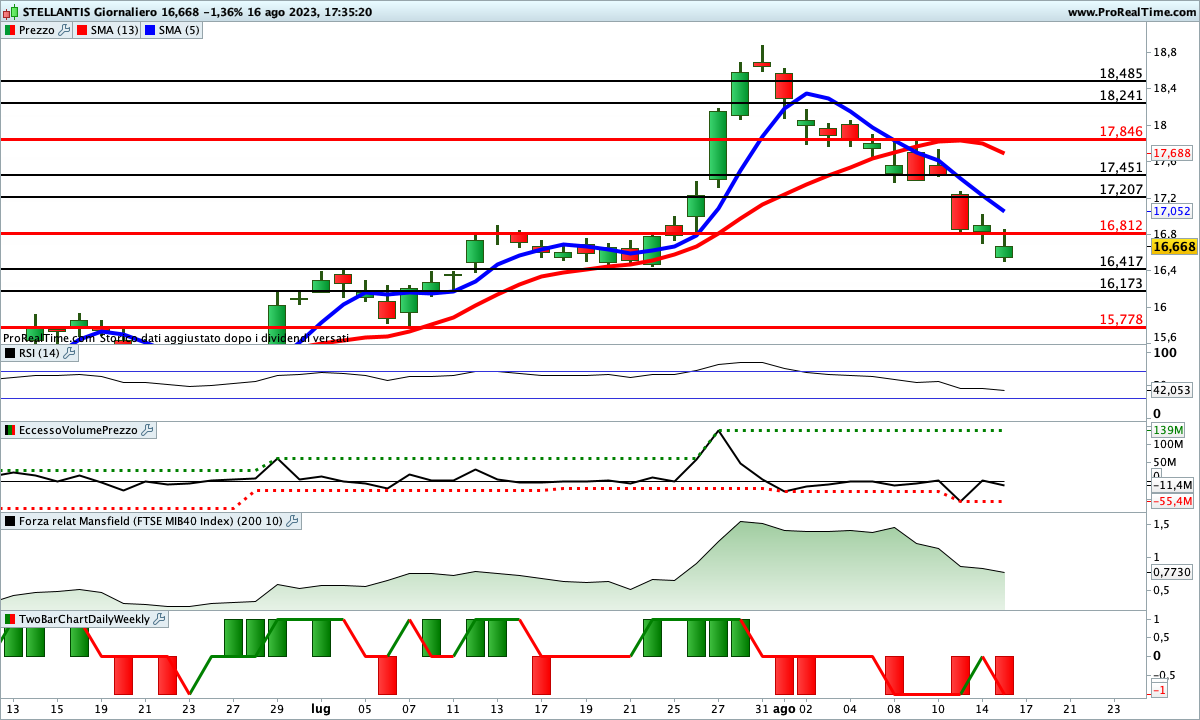Click the EccessoVolumePrezzo legend color icon
This screenshot has height=720, width=1200.
coord(10,430)
